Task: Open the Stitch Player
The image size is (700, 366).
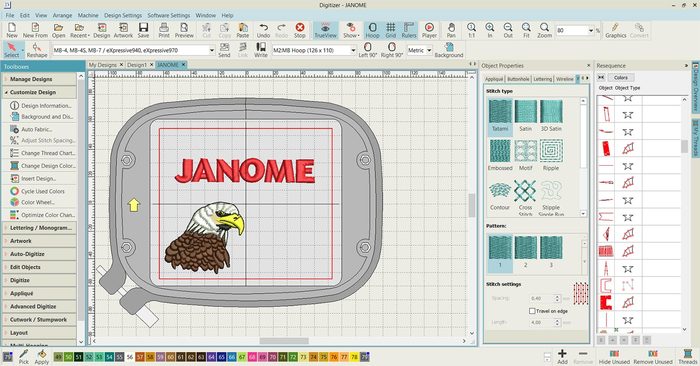Action: 429,30
